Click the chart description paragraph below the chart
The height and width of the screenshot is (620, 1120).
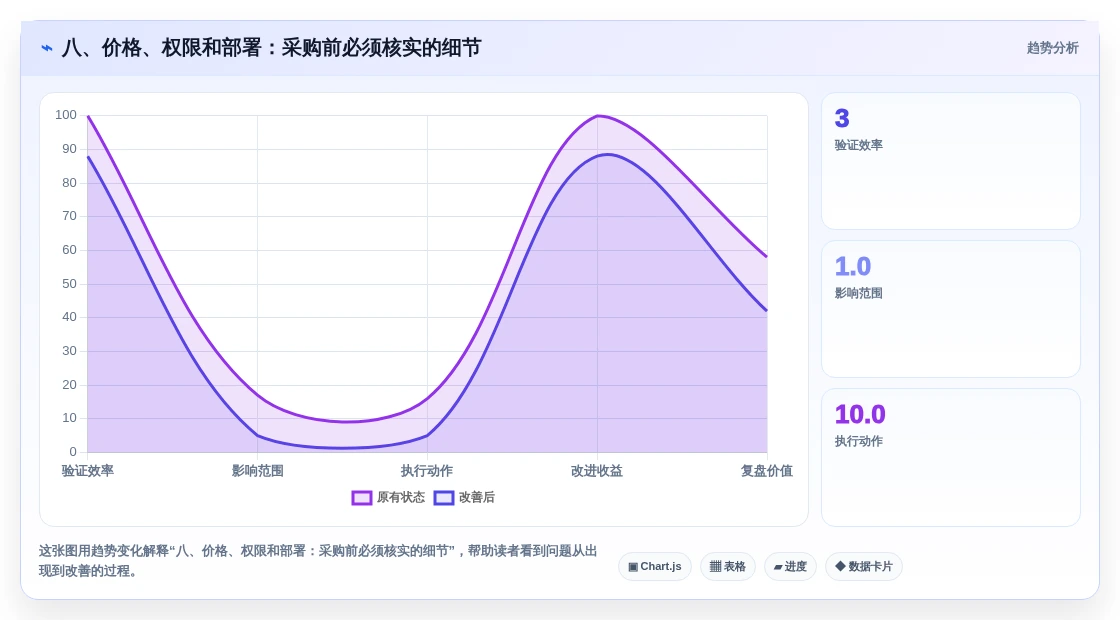318,561
